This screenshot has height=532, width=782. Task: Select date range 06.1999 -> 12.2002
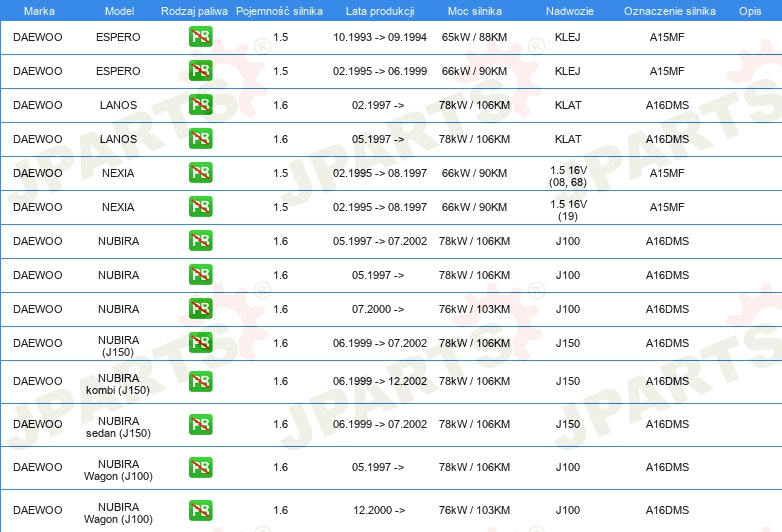point(380,381)
